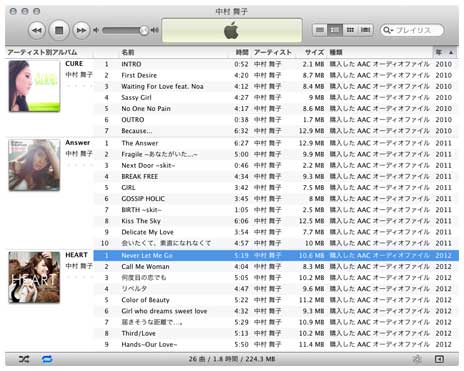Click the next track fast-forward button
The height and width of the screenshot is (371, 464).
point(81,30)
